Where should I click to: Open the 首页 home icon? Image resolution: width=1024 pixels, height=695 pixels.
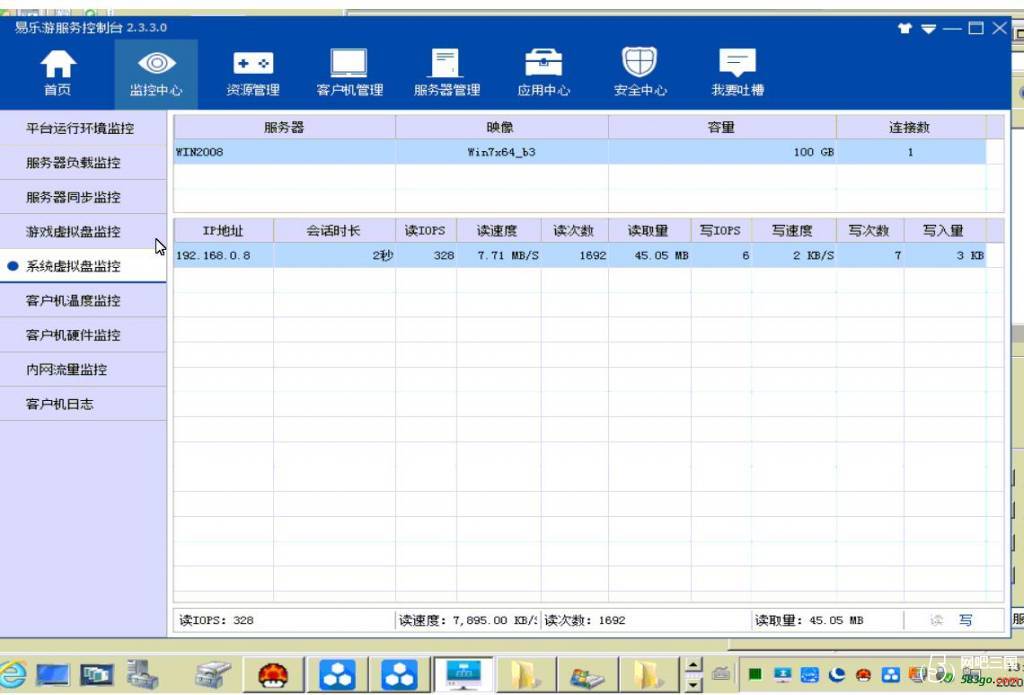pyautogui.click(x=58, y=74)
